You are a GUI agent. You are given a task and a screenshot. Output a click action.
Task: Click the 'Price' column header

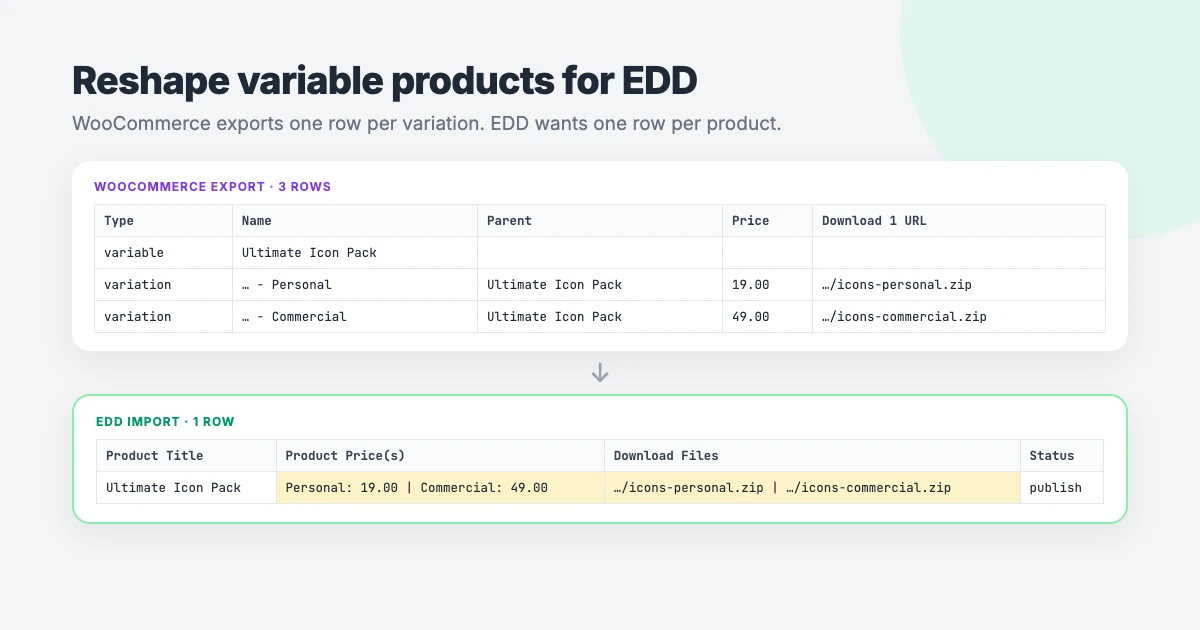[x=768, y=221]
